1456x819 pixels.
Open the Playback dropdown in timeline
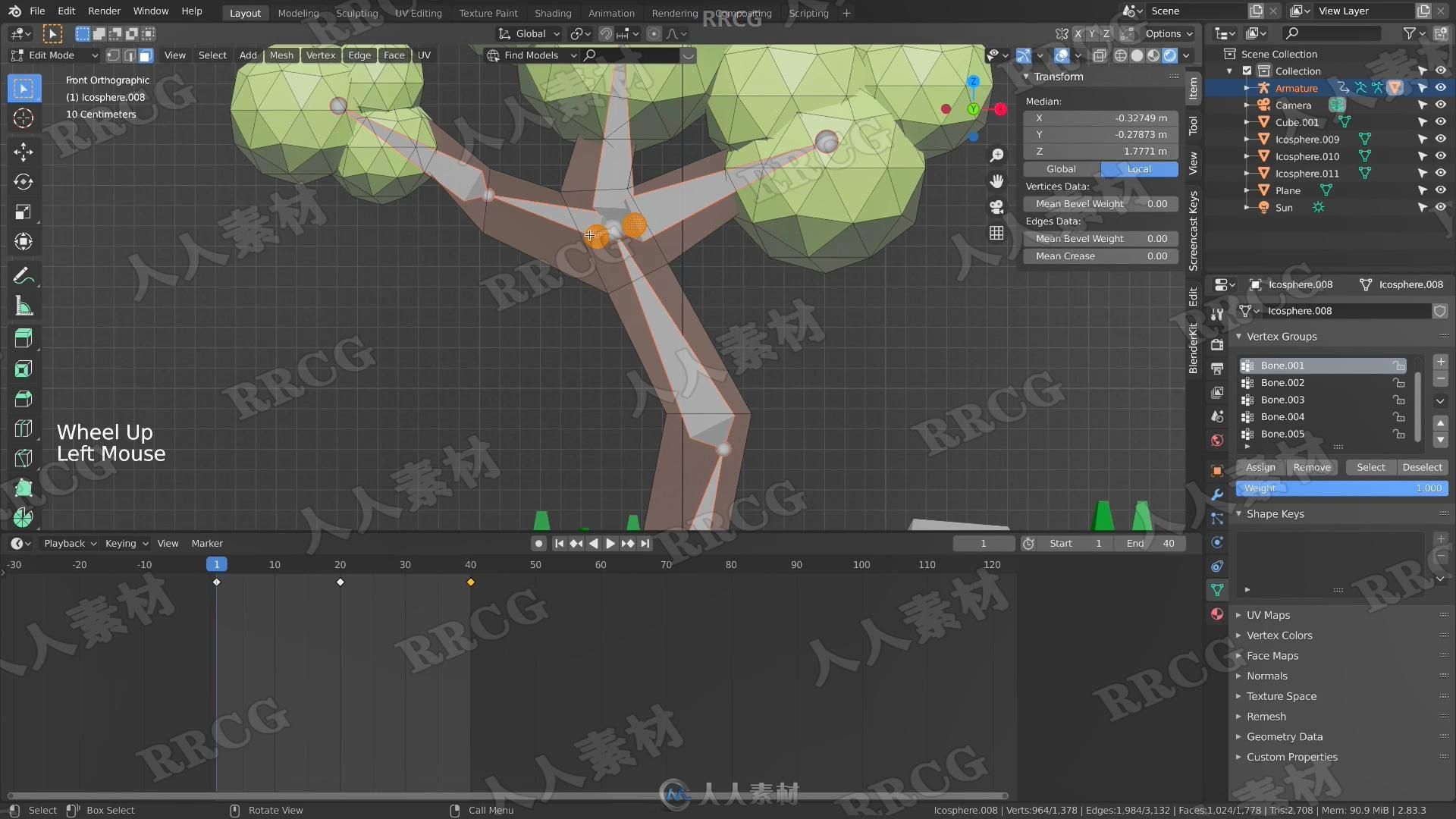click(70, 544)
